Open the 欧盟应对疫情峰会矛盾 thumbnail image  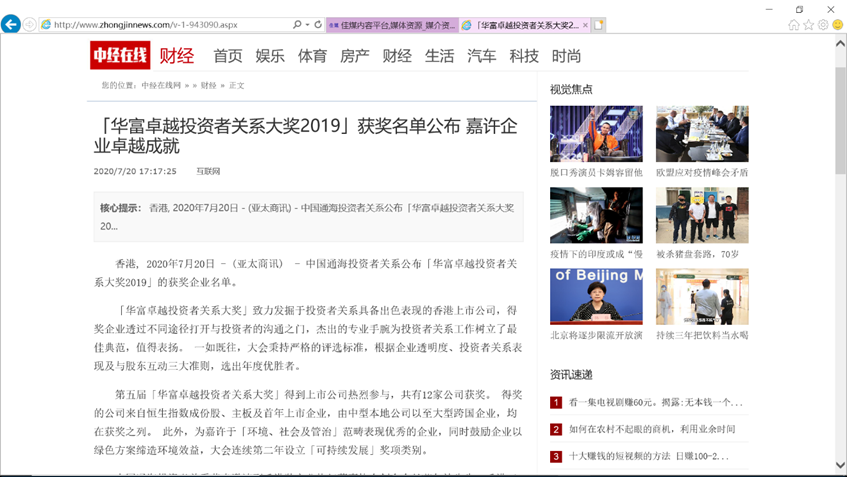click(x=702, y=133)
